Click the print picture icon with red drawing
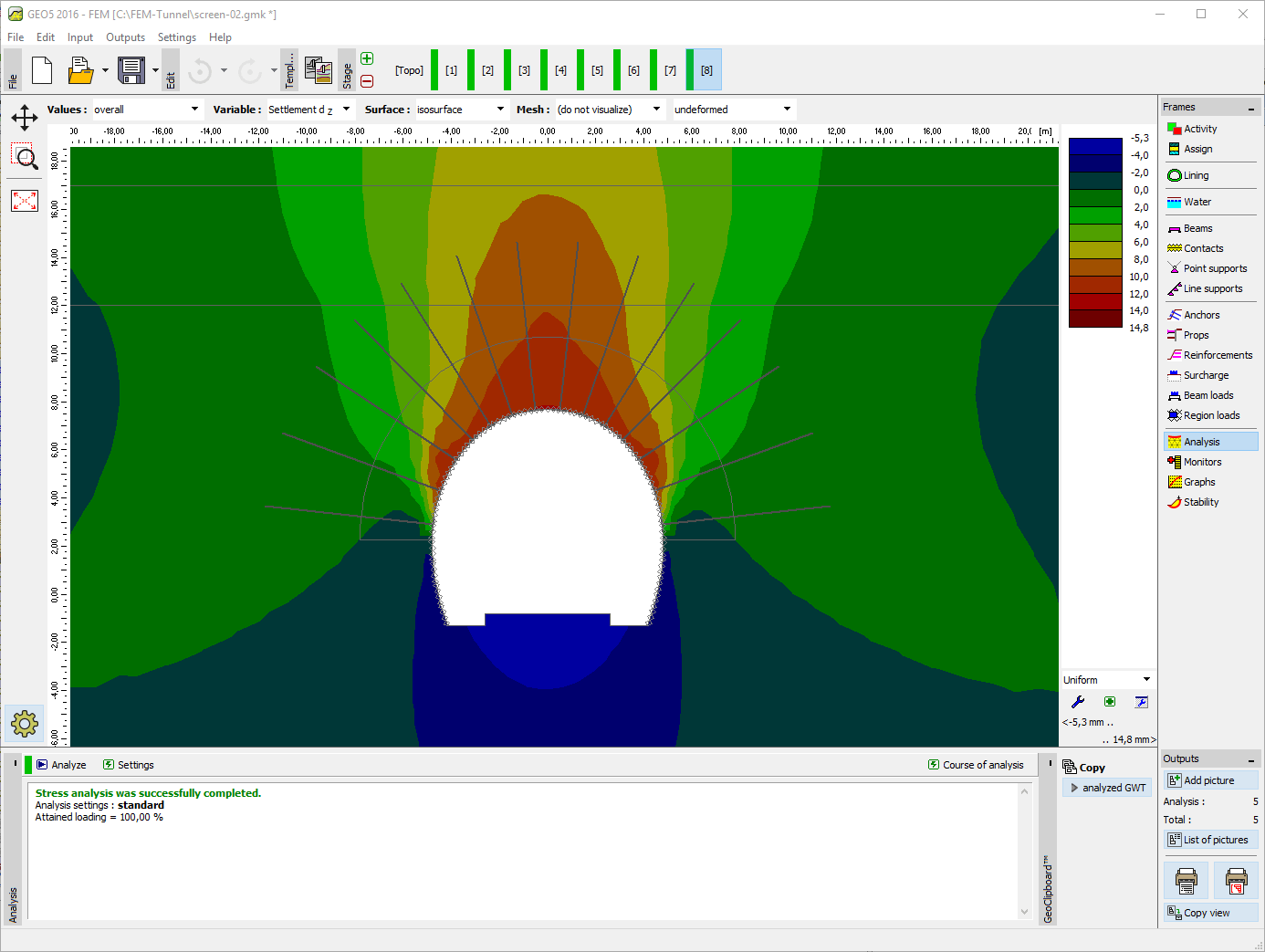 pos(1236,882)
